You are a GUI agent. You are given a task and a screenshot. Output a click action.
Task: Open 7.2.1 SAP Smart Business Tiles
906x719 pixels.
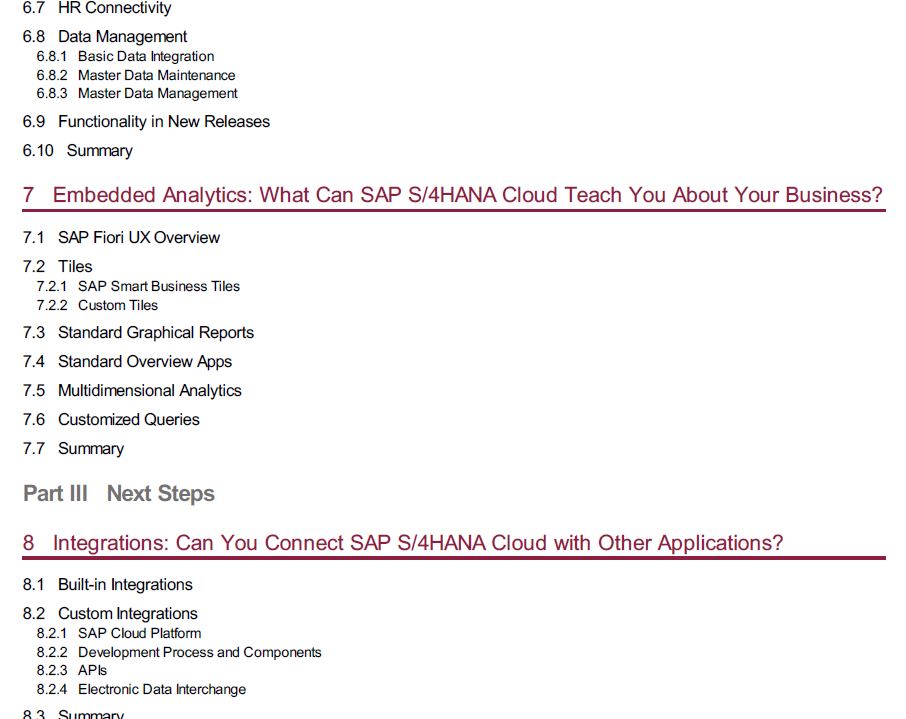pyautogui.click(x=138, y=286)
